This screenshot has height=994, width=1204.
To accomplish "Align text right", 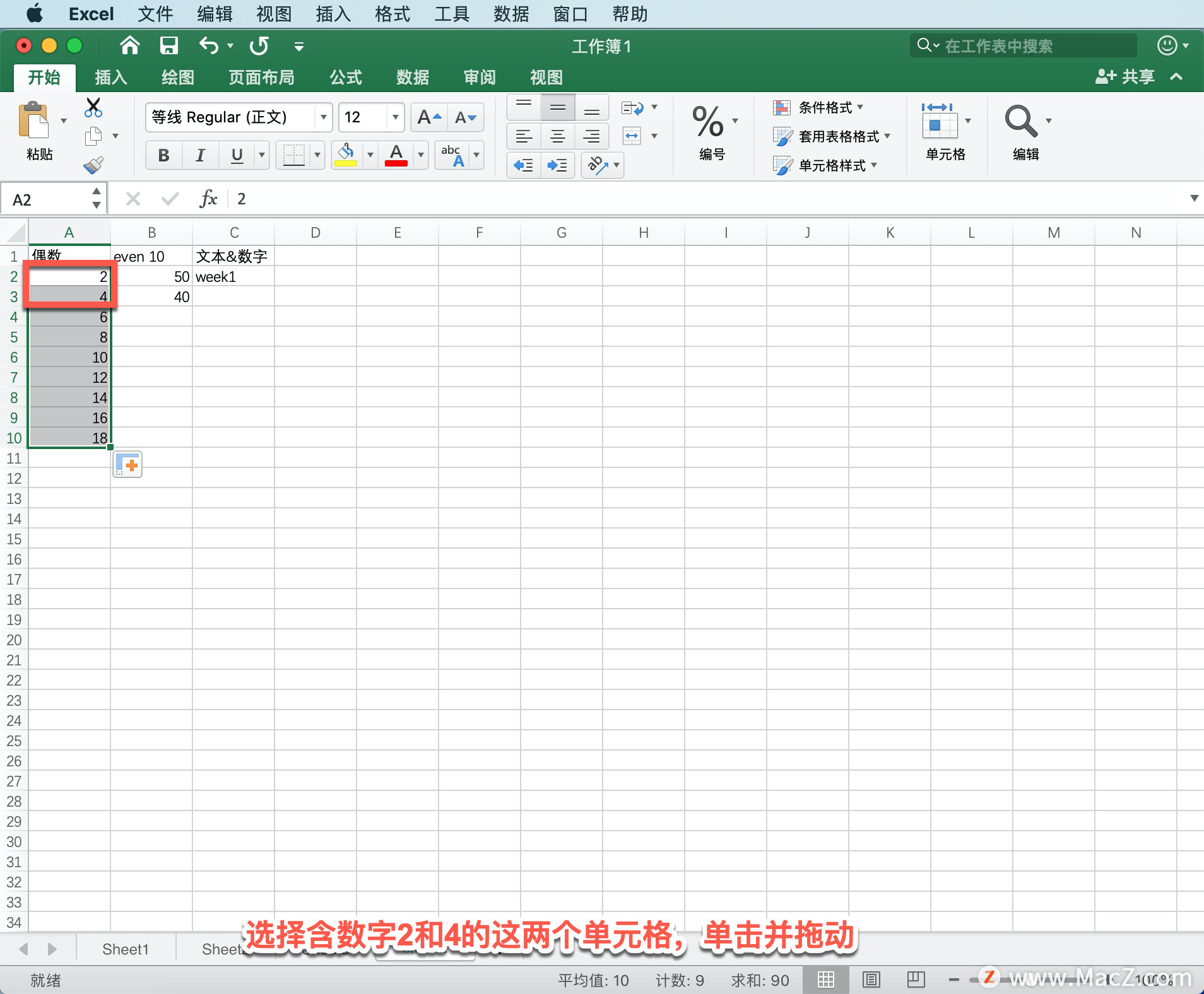I will [591, 136].
